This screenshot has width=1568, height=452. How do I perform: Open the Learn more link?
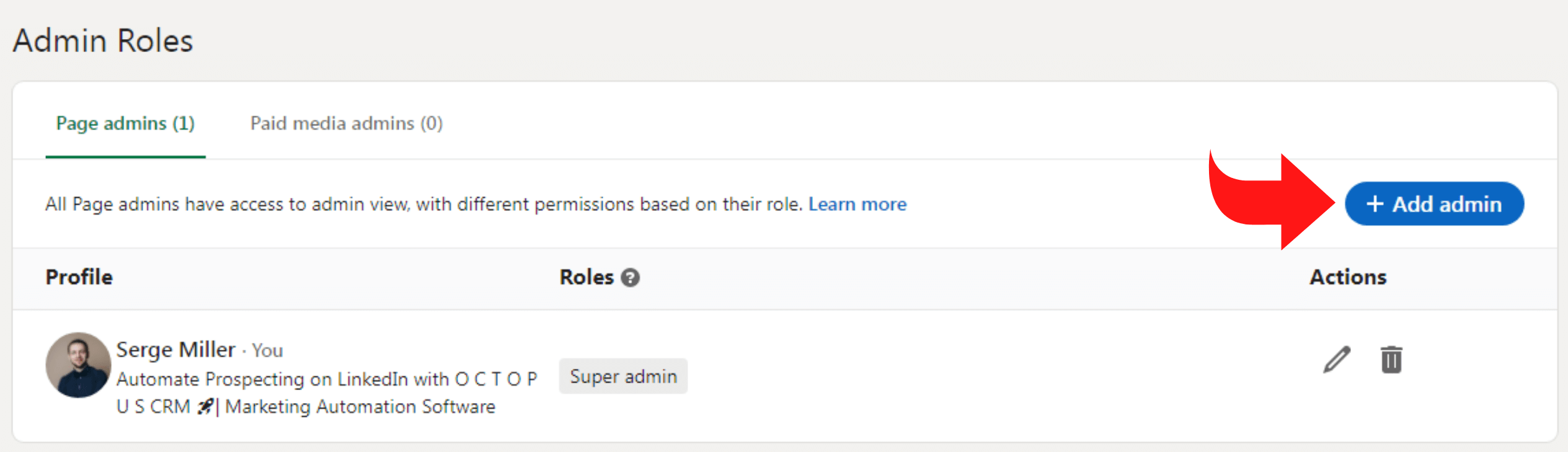[x=857, y=204]
